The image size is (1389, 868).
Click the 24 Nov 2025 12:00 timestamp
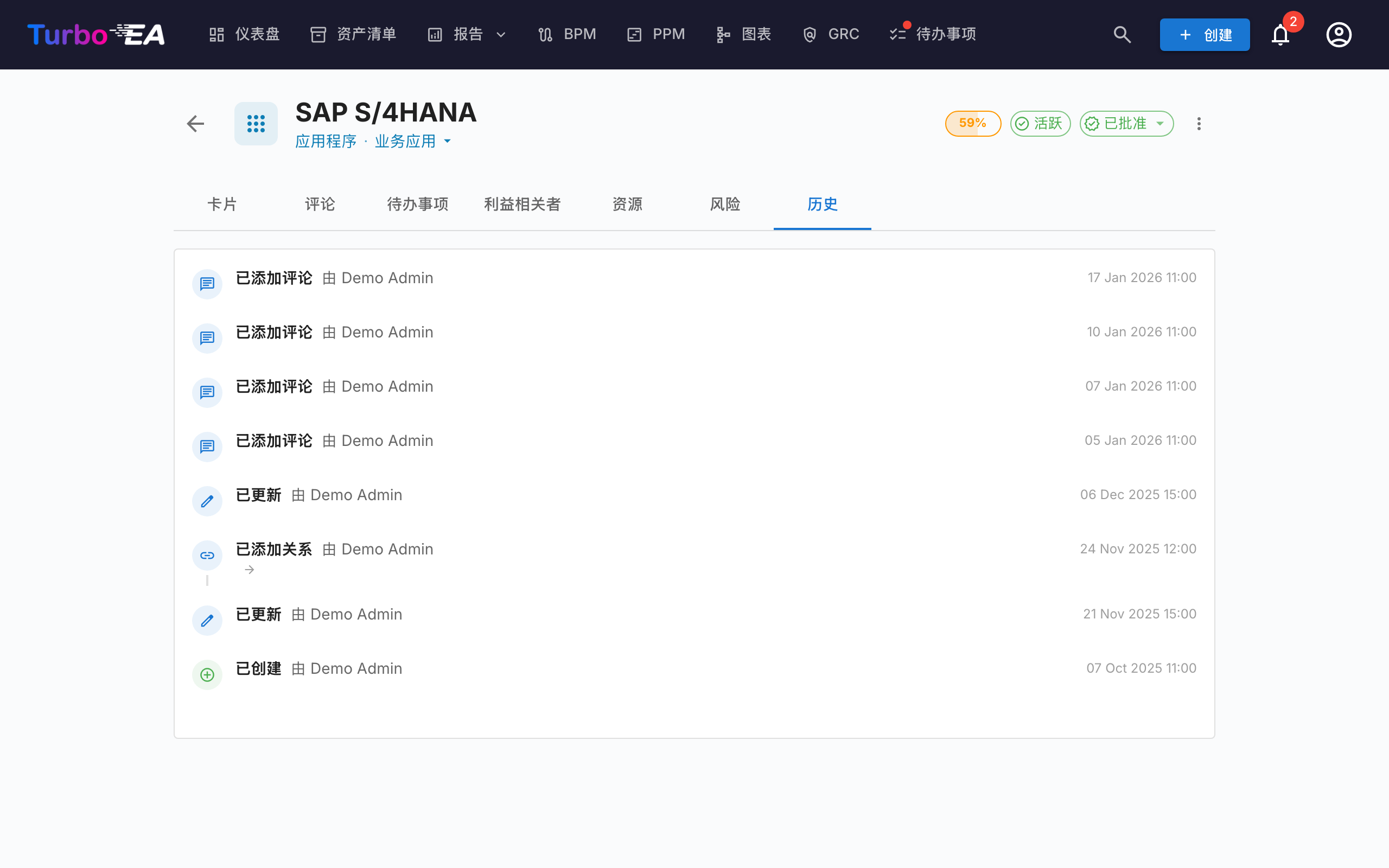pos(1138,549)
